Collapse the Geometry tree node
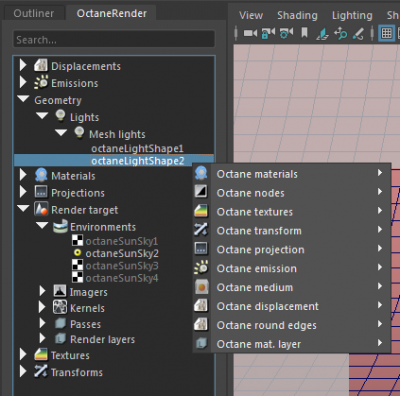 [23, 99]
